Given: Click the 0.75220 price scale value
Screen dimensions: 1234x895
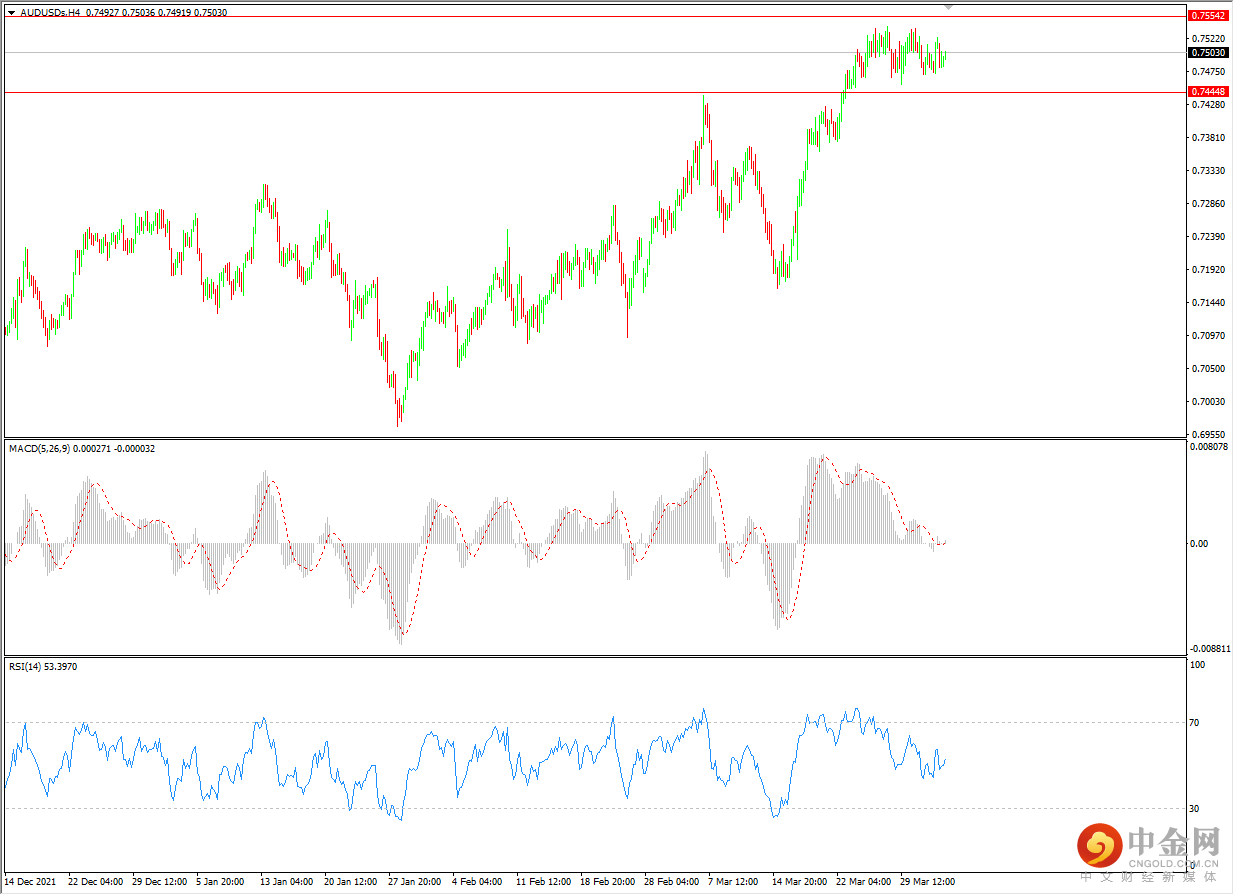Looking at the screenshot, I should click(1208, 39).
